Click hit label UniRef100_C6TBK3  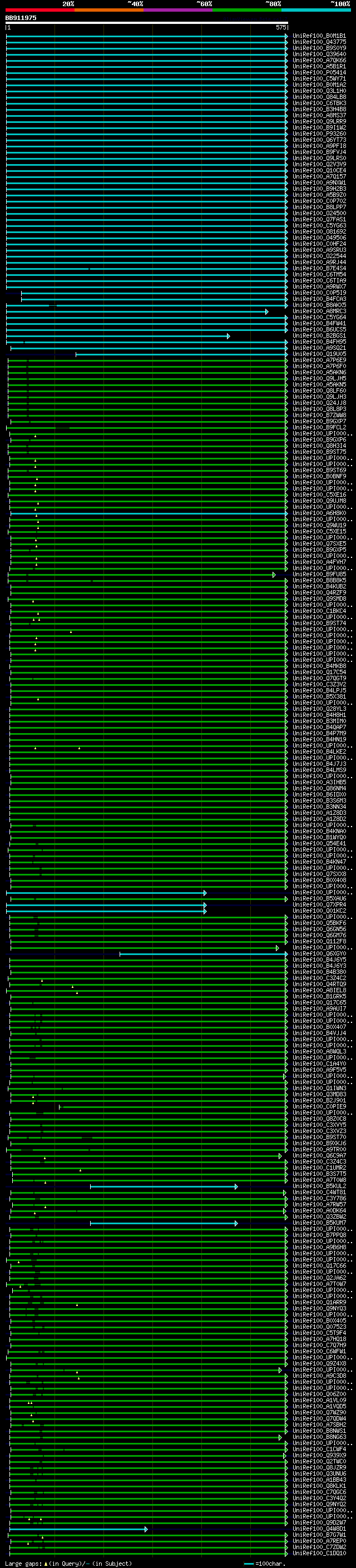[x=319, y=103]
